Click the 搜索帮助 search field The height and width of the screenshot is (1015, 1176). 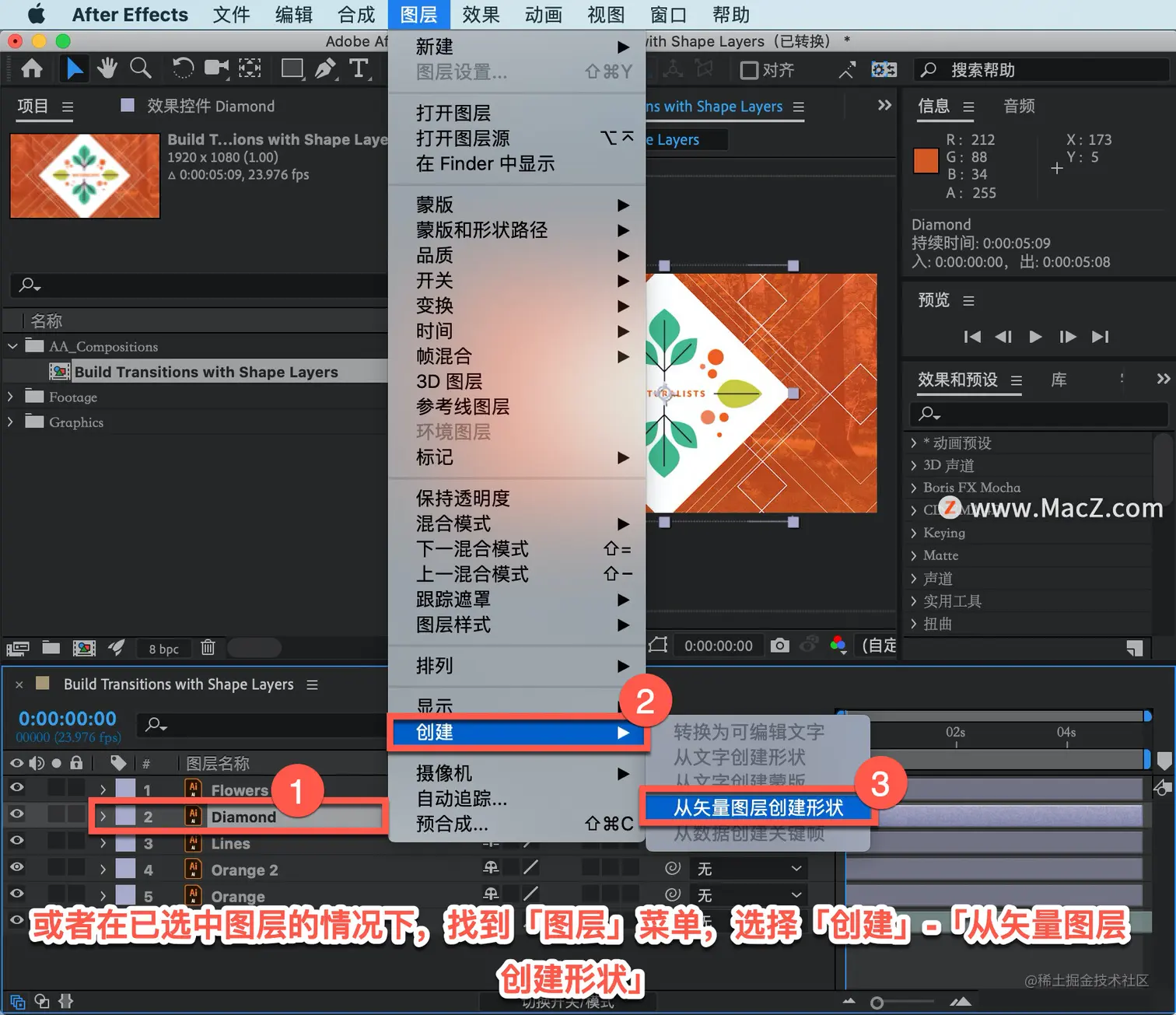click(x=1041, y=70)
